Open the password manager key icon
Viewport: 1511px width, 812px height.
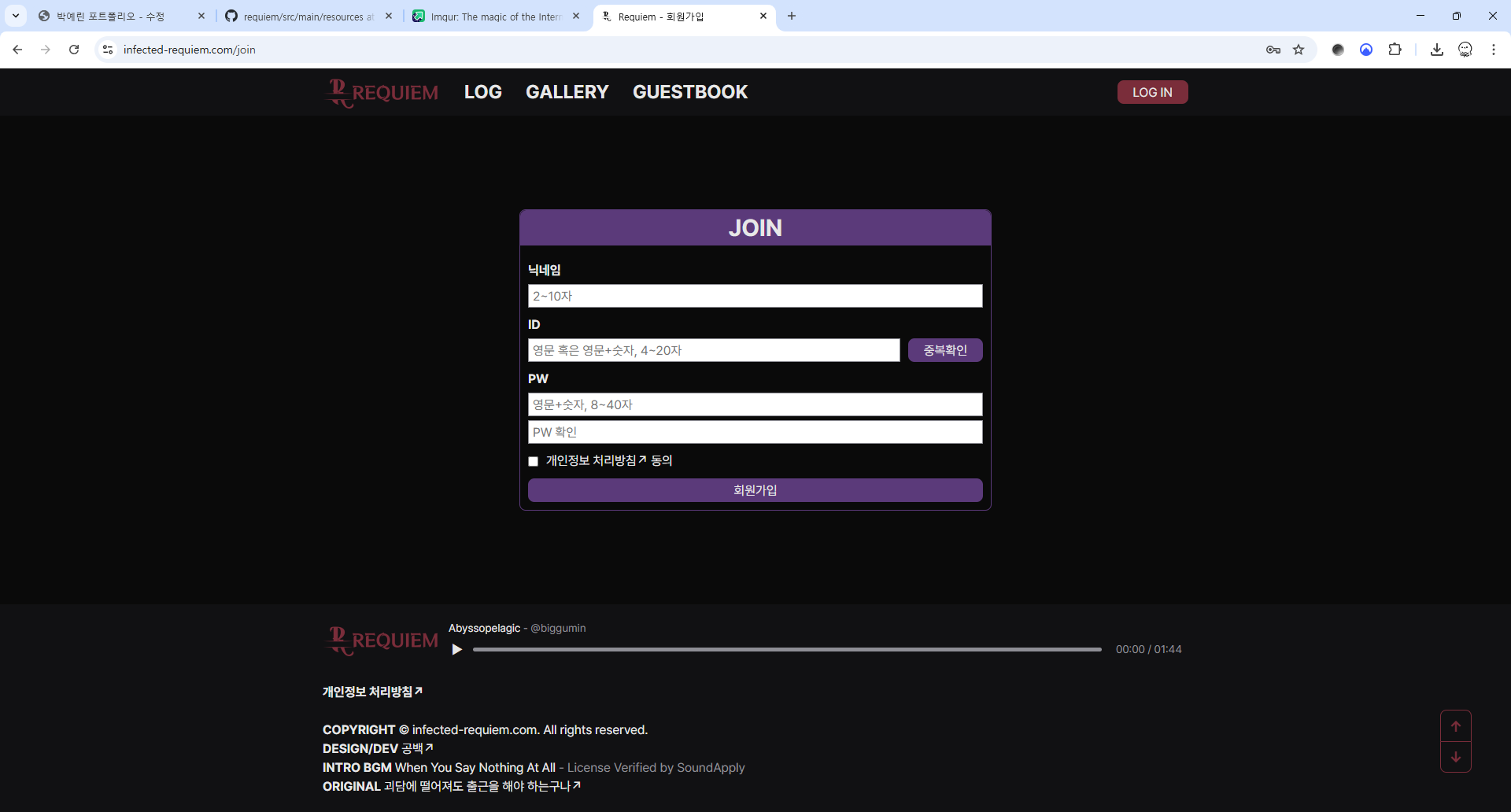(x=1273, y=50)
